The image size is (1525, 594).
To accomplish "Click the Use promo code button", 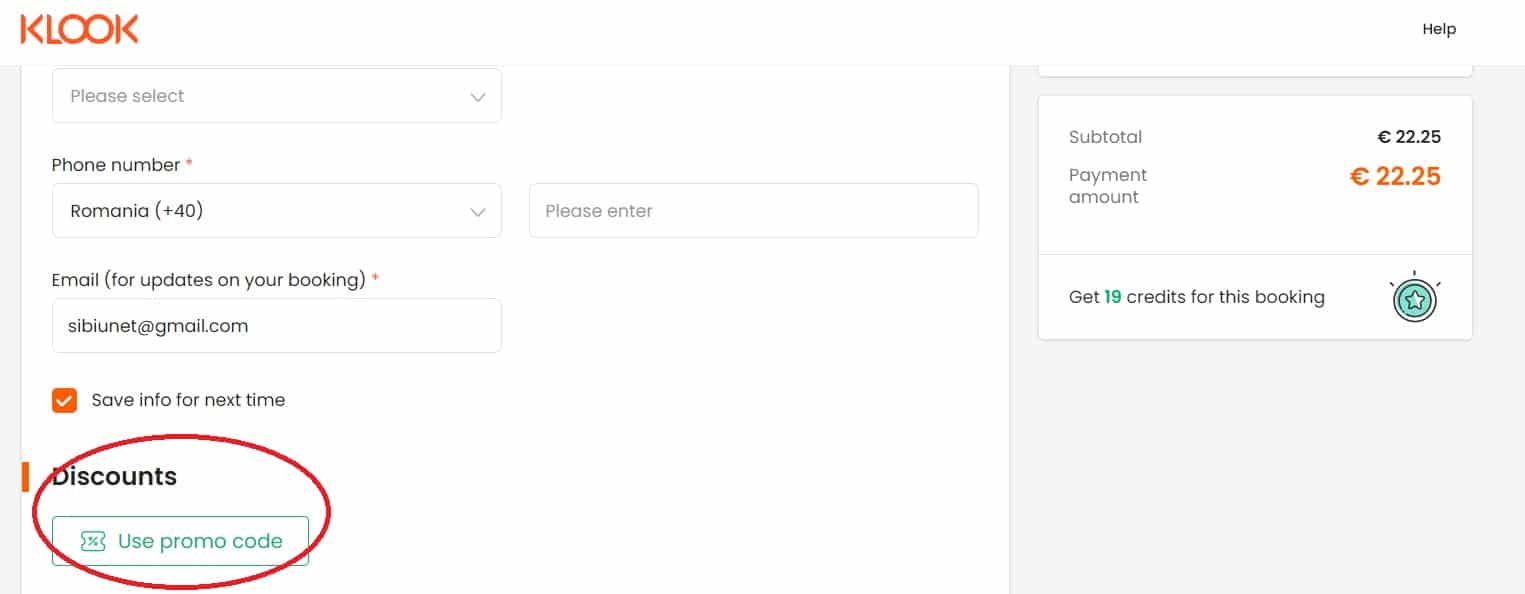I will pos(180,541).
